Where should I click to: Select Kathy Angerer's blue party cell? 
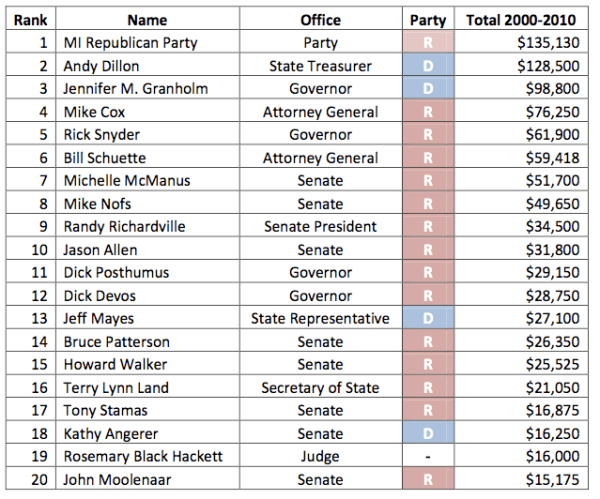point(428,434)
